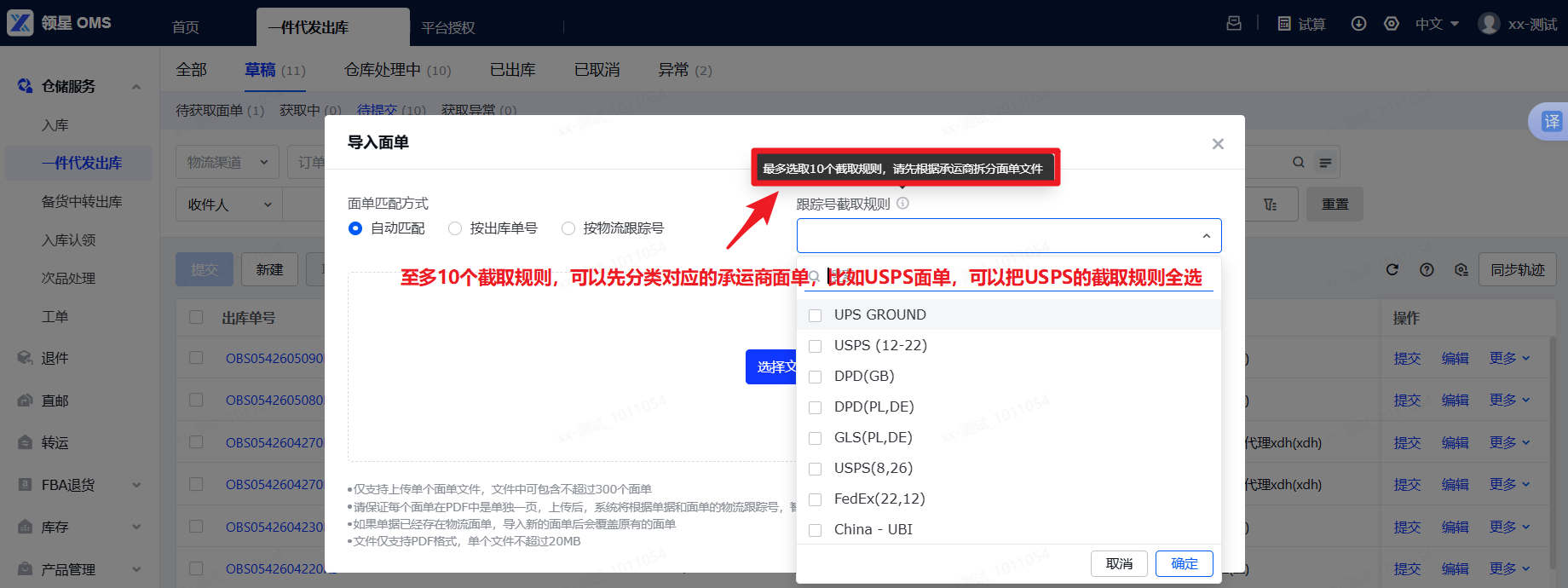The width and height of the screenshot is (1568, 588).
Task: Open order link OBS0542605090
Action: pos(274,358)
